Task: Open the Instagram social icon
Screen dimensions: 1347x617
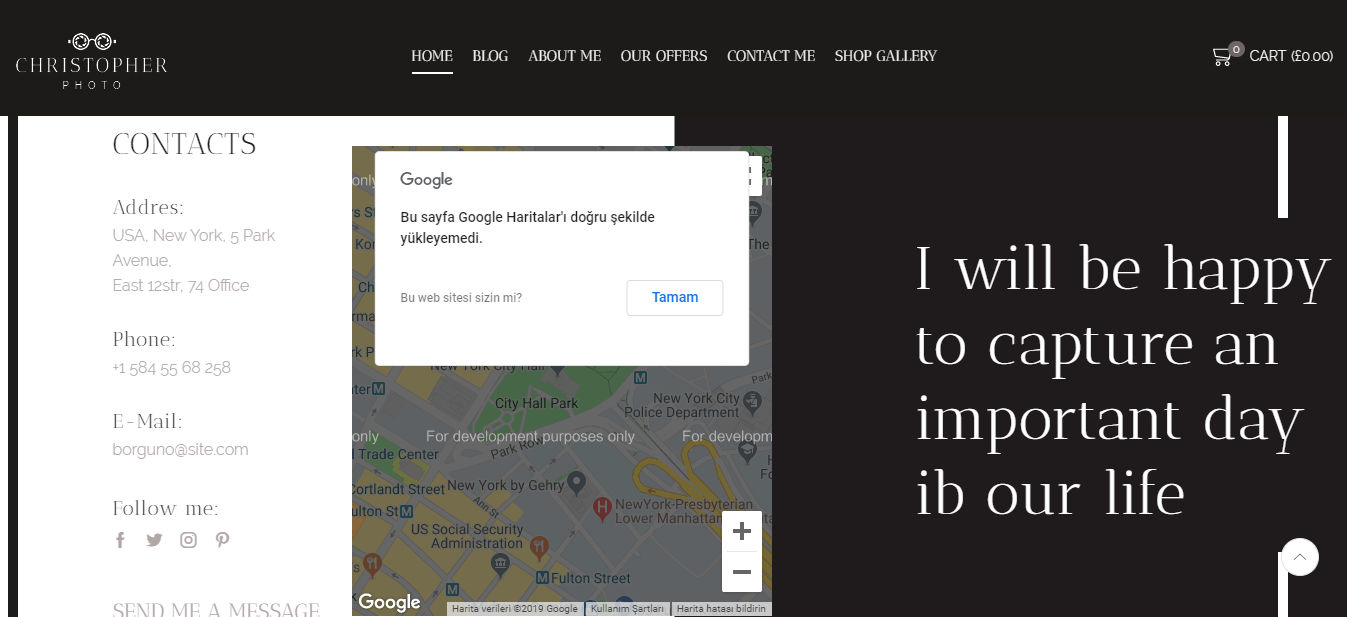Action: 188,540
